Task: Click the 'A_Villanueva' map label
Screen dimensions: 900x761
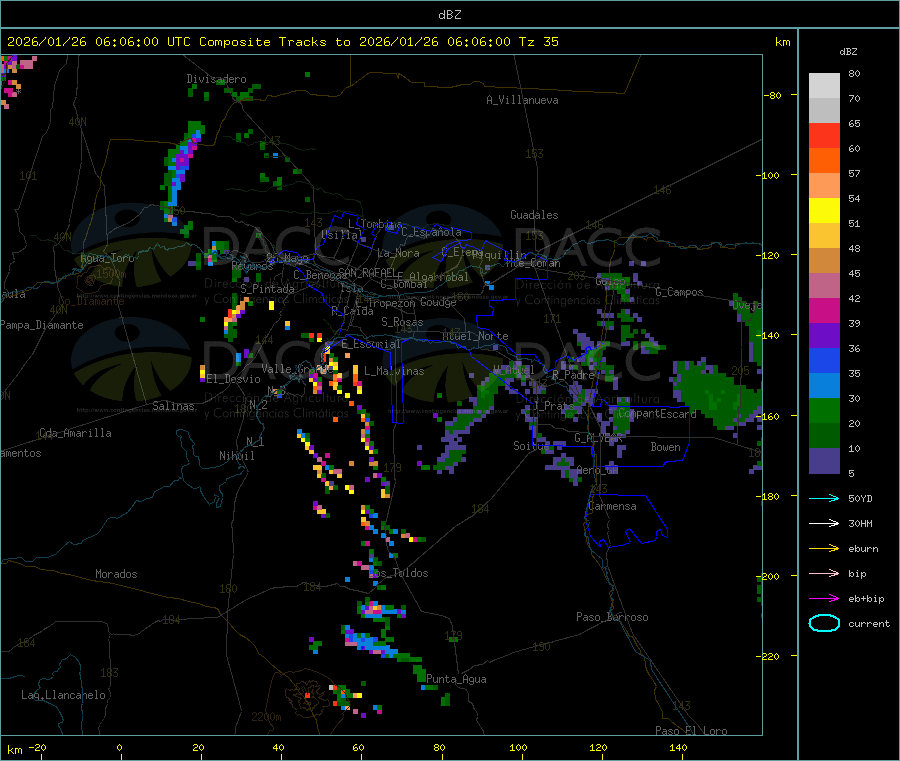Action: tap(522, 100)
